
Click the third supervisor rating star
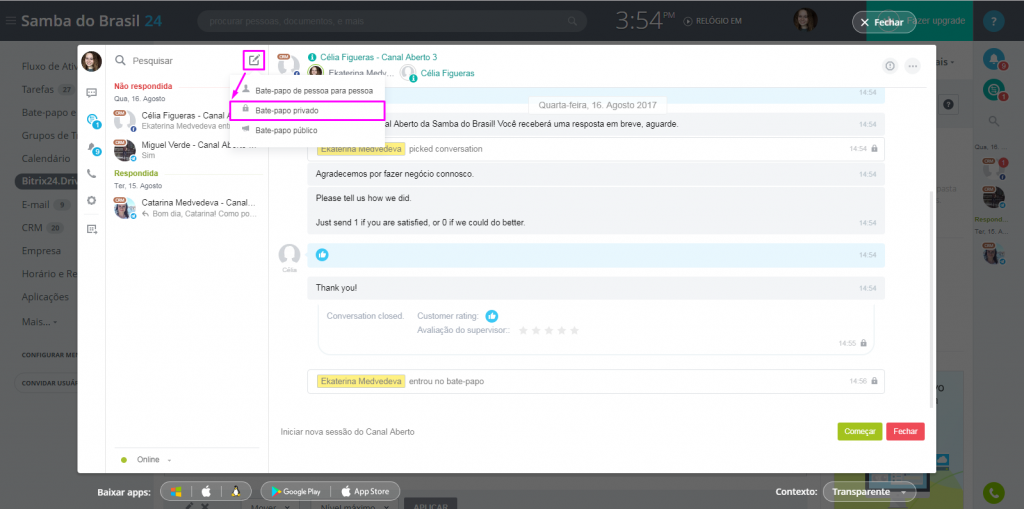click(x=549, y=331)
